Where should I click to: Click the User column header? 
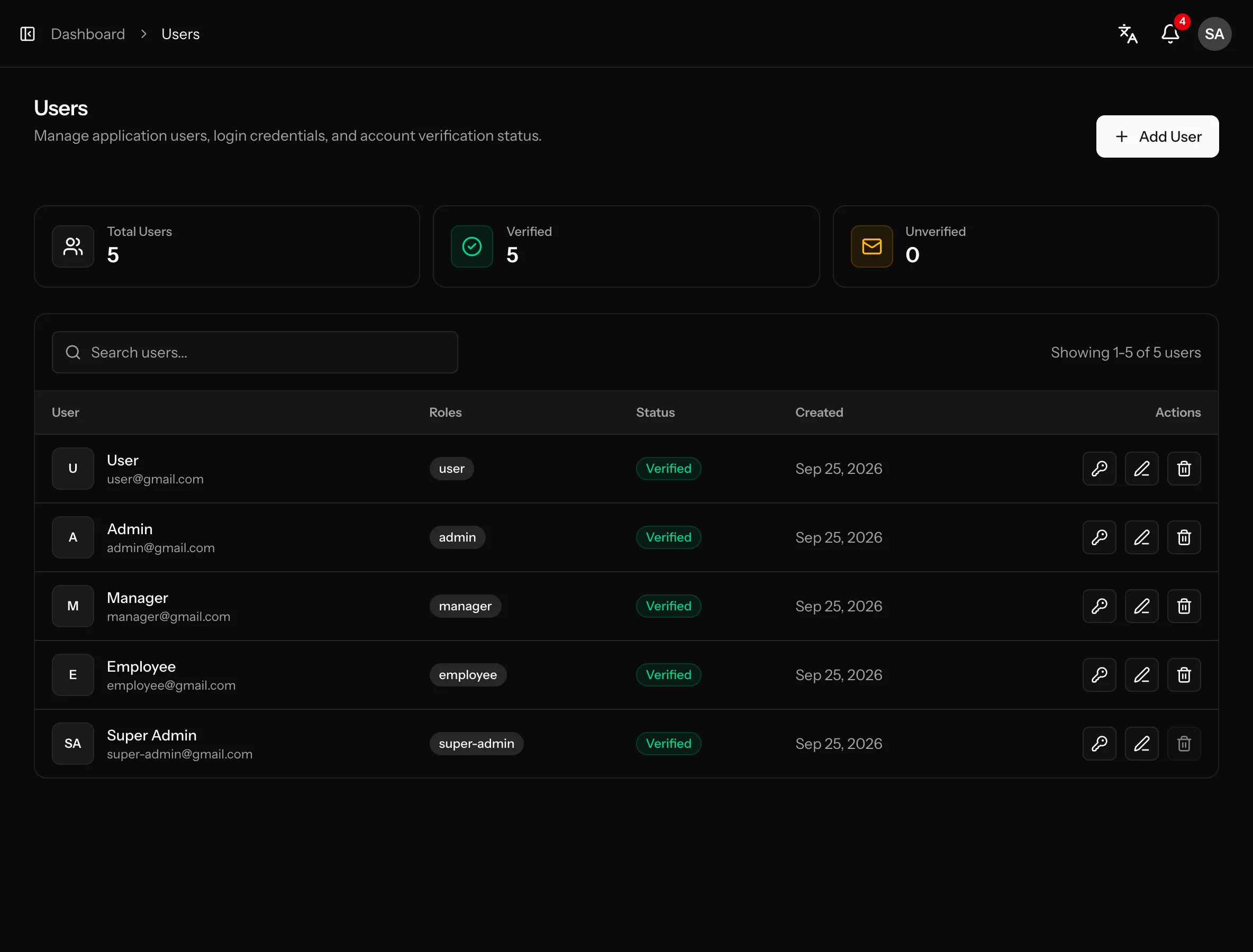coord(65,413)
